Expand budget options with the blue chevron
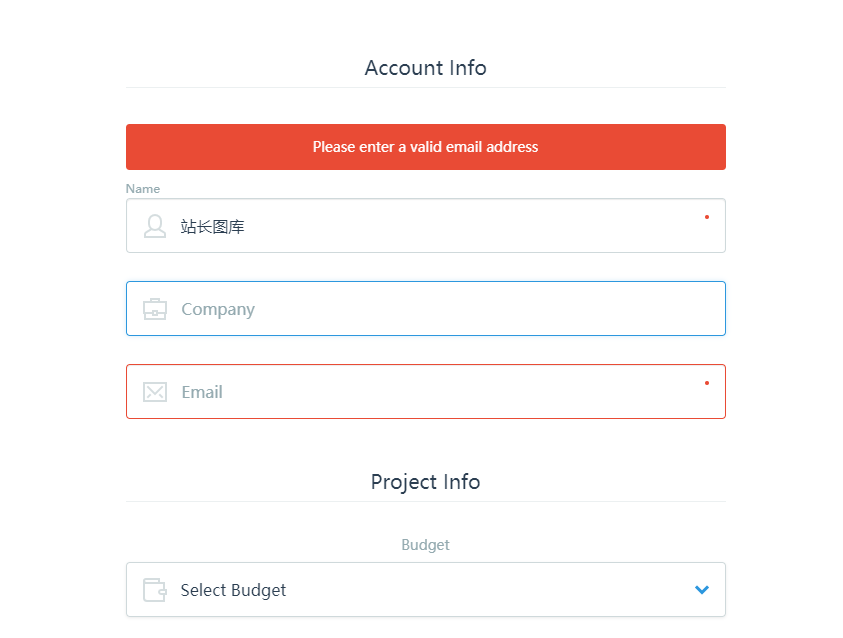 (702, 590)
